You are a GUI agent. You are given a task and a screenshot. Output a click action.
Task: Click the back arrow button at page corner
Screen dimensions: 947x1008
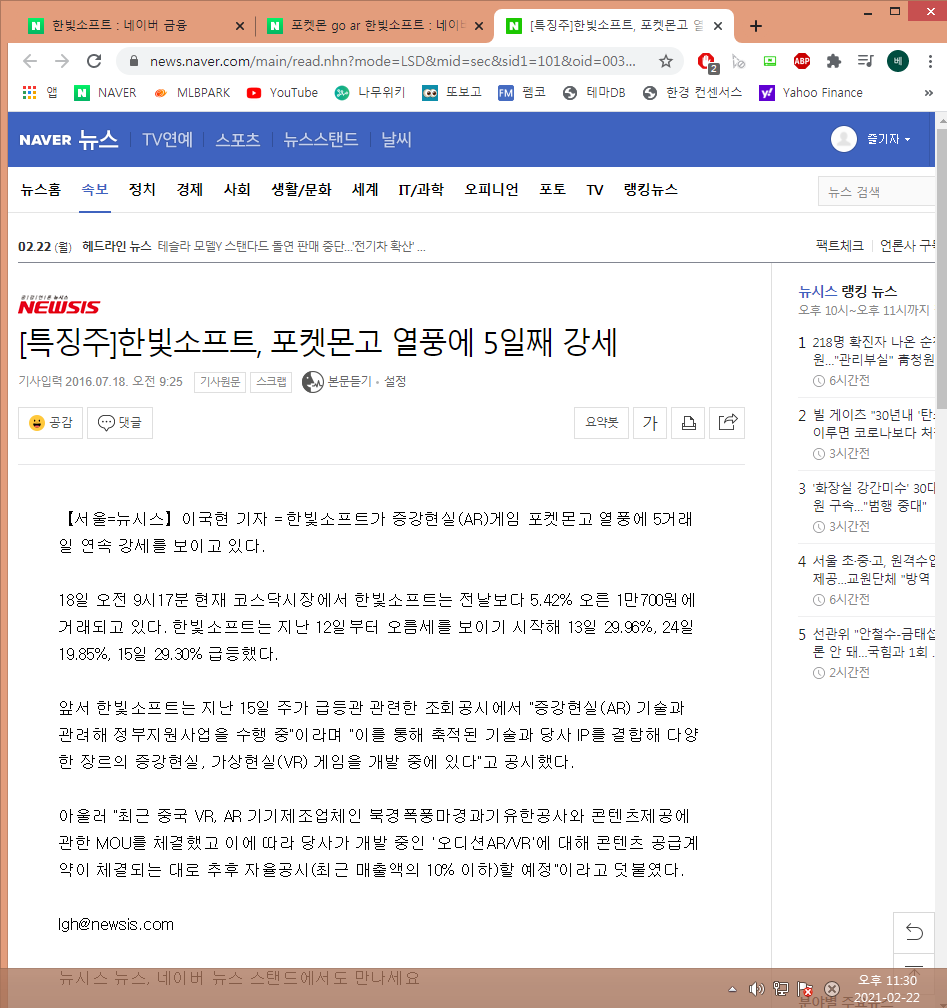[914, 932]
